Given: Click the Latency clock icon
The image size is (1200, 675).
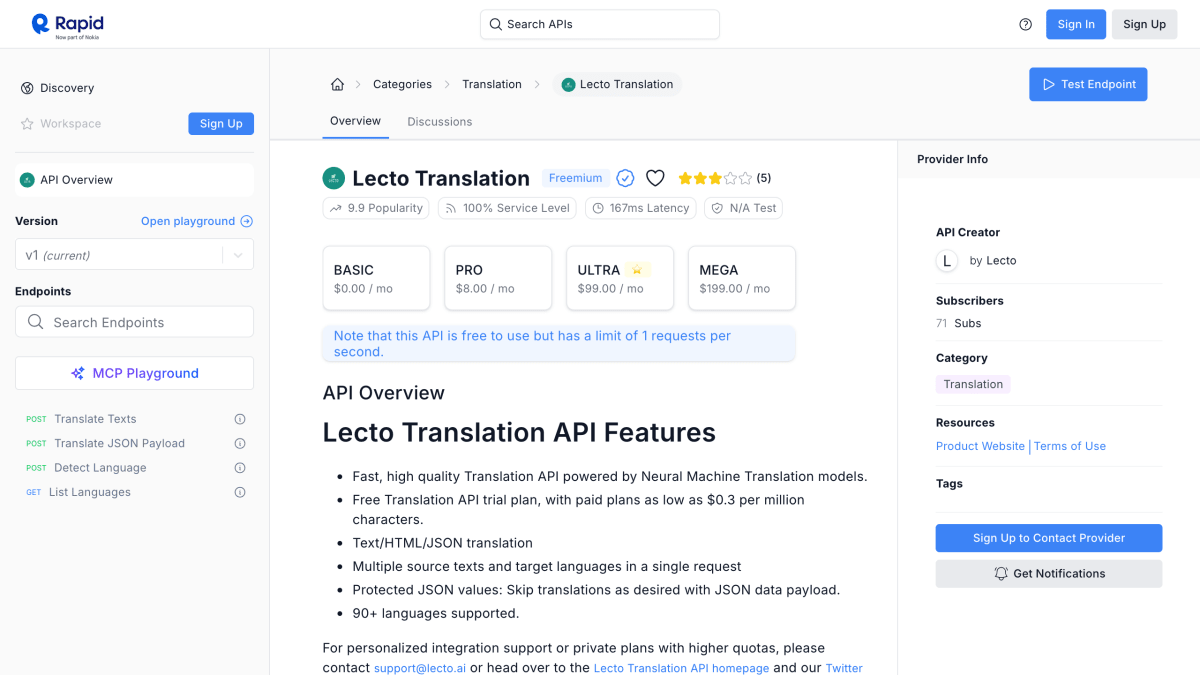Looking at the screenshot, I should (x=598, y=208).
